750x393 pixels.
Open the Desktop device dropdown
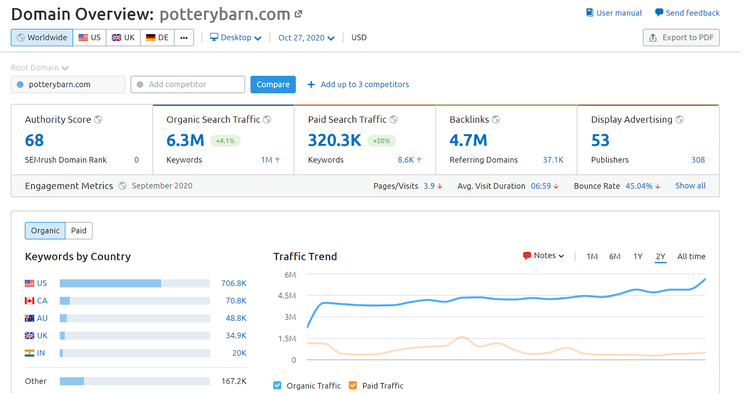(x=236, y=37)
